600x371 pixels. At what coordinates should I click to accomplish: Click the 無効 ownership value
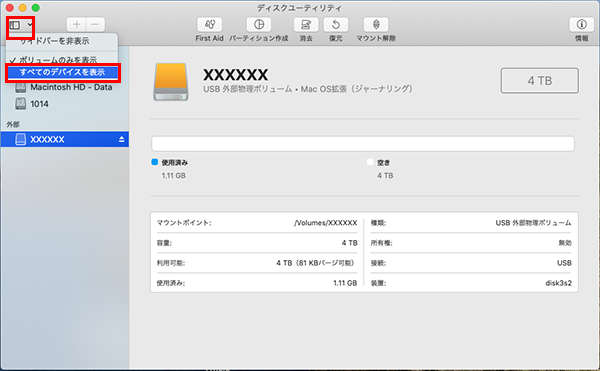(565, 243)
